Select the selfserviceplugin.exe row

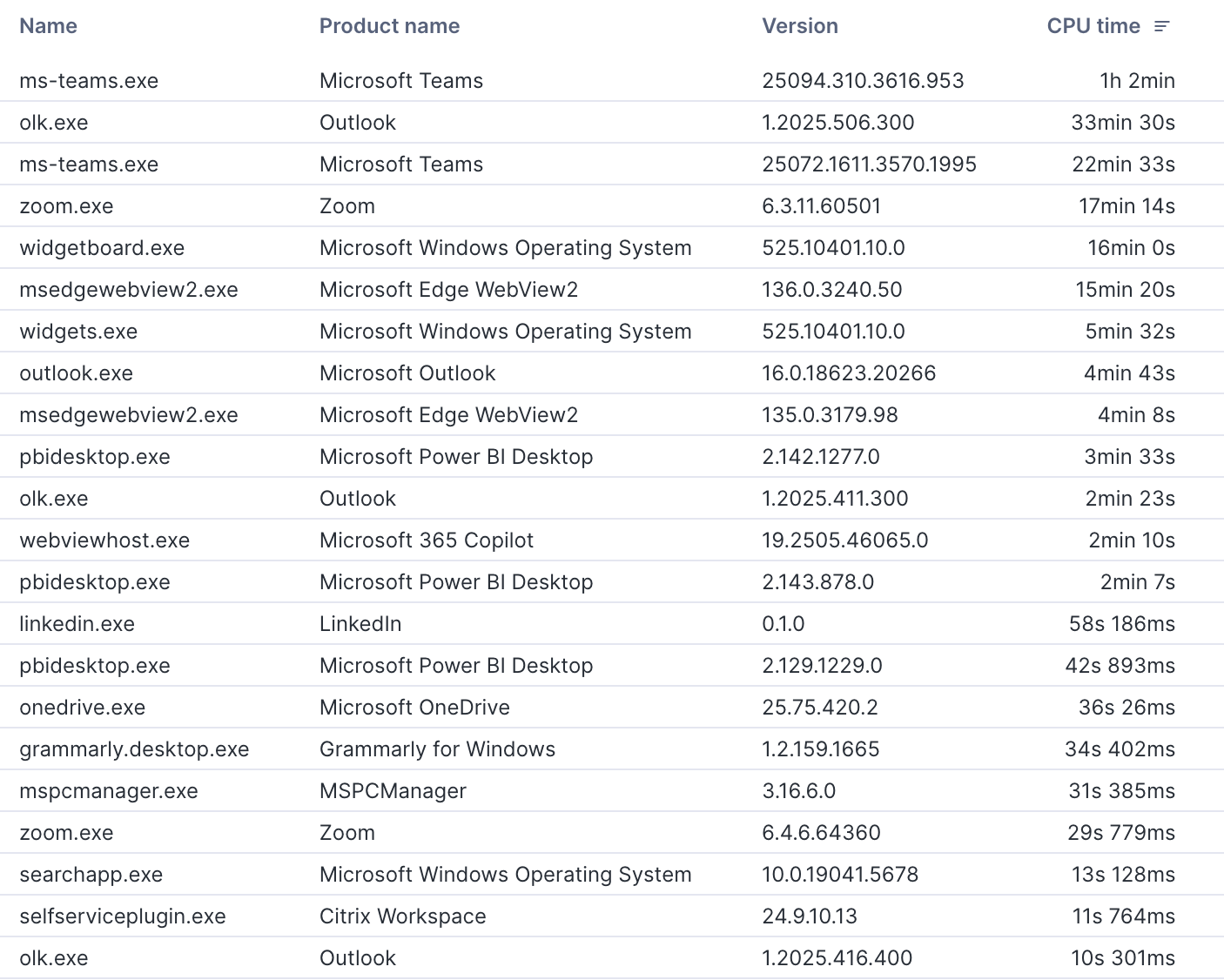coord(123,916)
